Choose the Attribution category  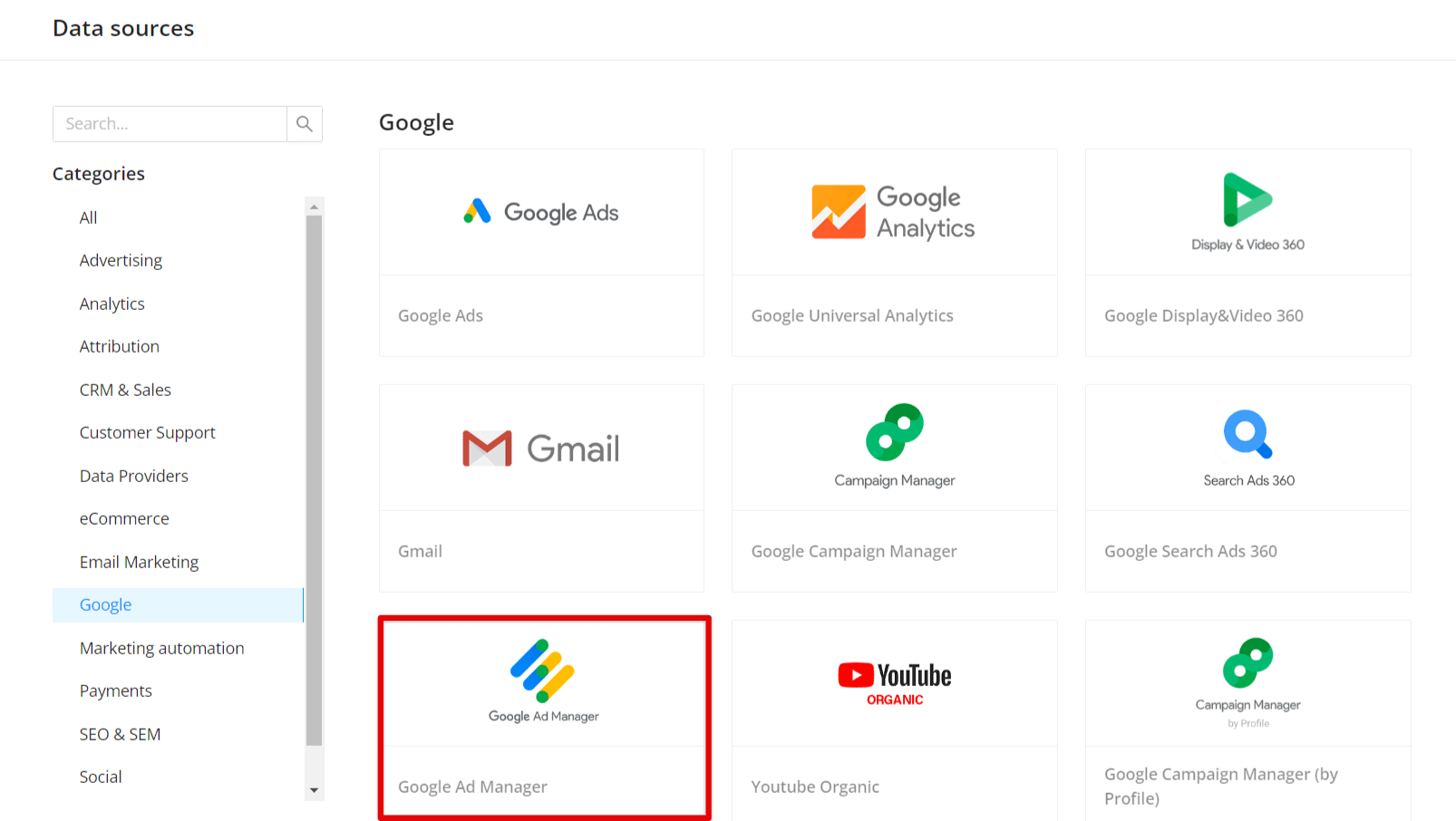(119, 346)
